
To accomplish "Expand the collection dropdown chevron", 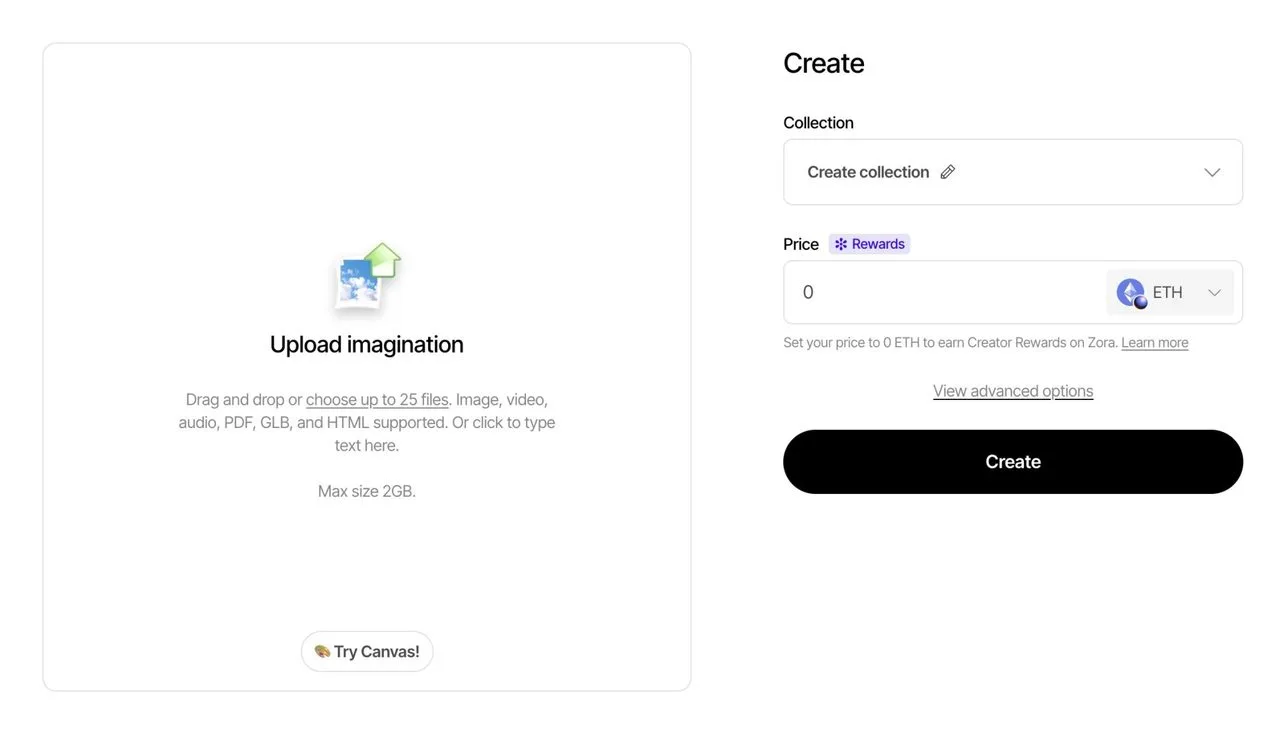I will tap(1212, 172).
